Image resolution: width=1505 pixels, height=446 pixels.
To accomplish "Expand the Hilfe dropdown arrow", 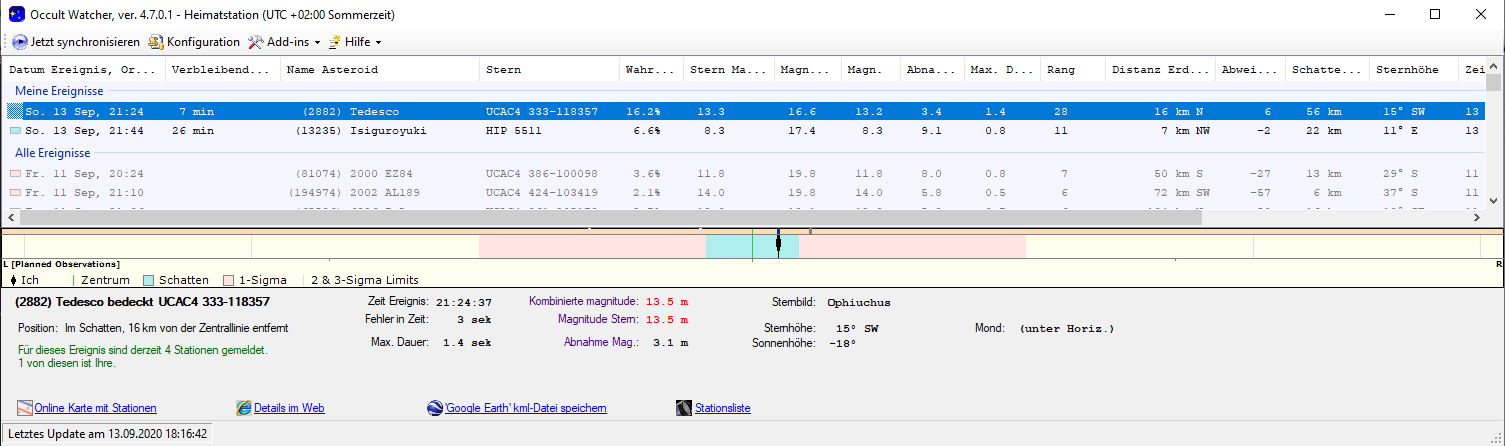I will click(x=378, y=43).
